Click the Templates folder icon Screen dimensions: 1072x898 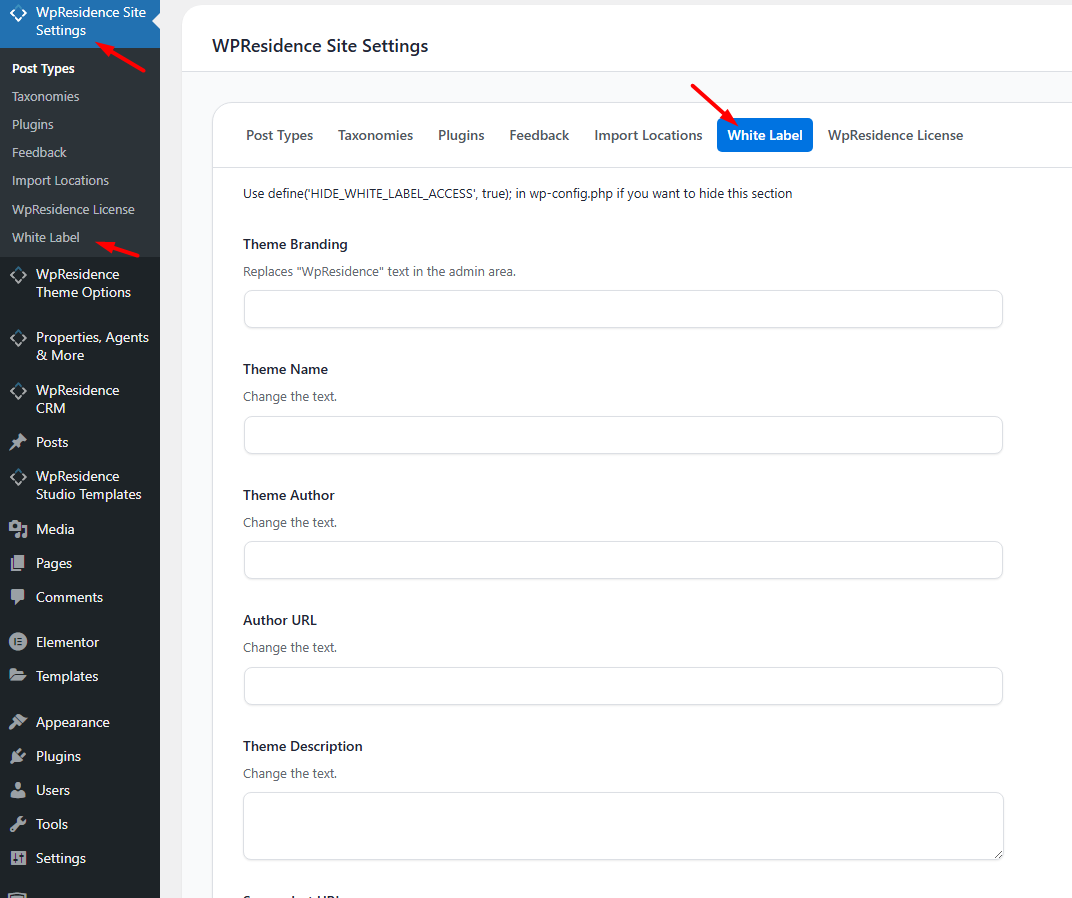(x=18, y=676)
